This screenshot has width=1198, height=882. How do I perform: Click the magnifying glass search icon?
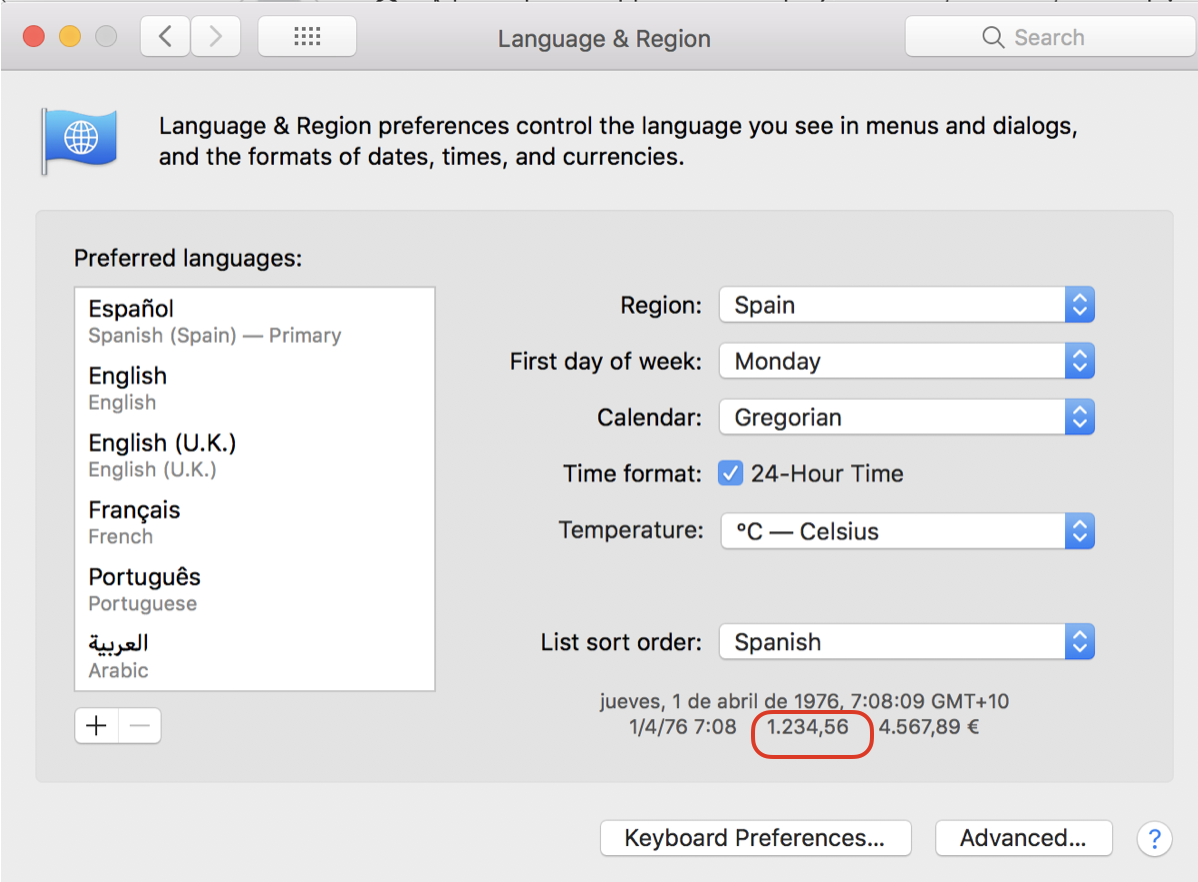tap(992, 38)
